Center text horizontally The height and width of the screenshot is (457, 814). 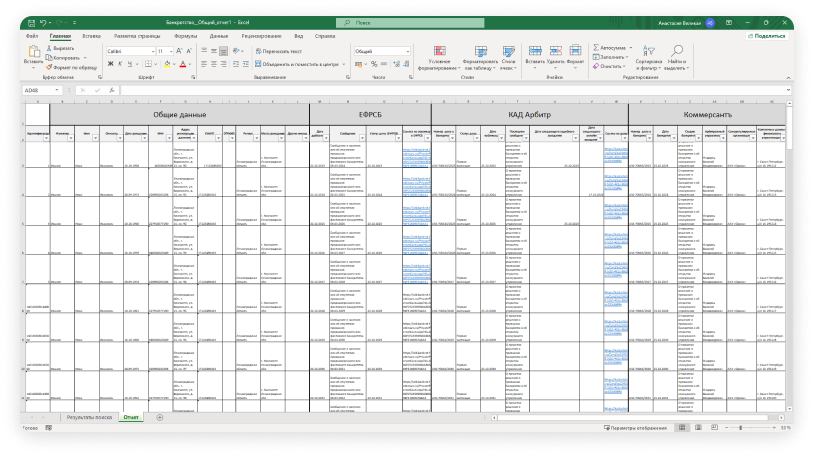tap(213, 64)
